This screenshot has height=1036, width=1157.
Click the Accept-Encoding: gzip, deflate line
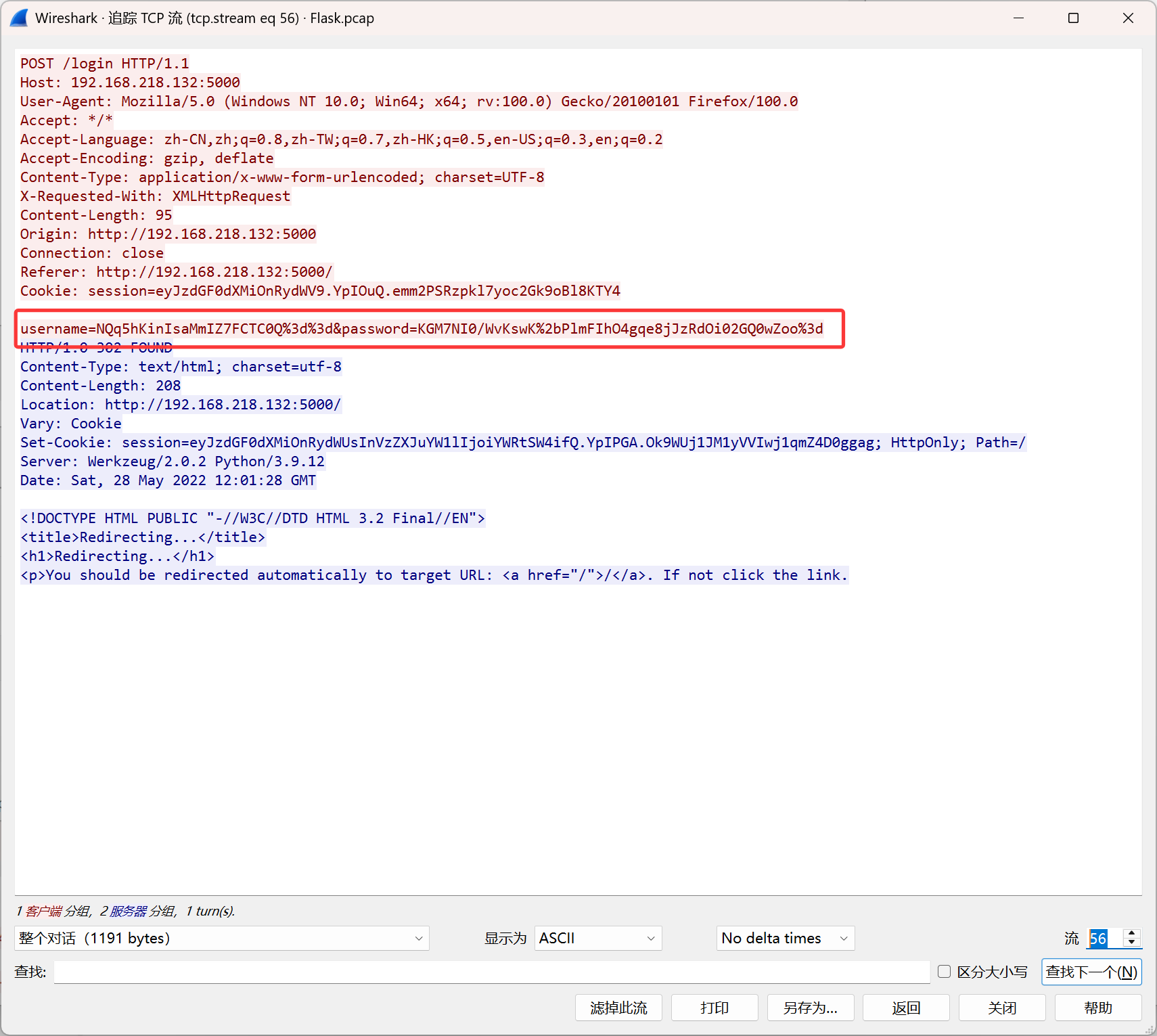147,158
